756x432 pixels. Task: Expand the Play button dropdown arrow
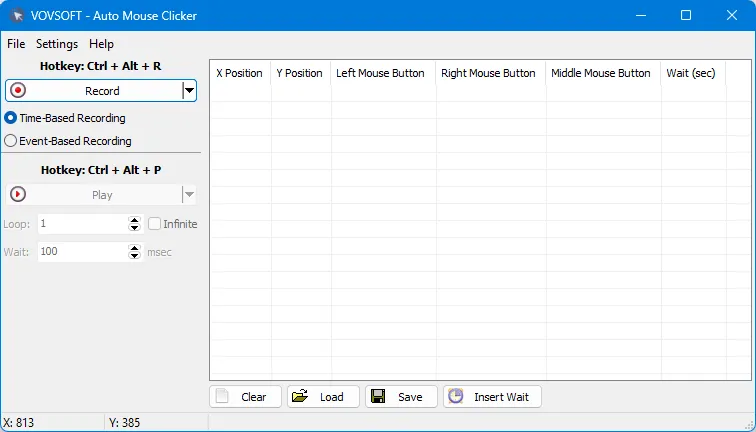188,195
